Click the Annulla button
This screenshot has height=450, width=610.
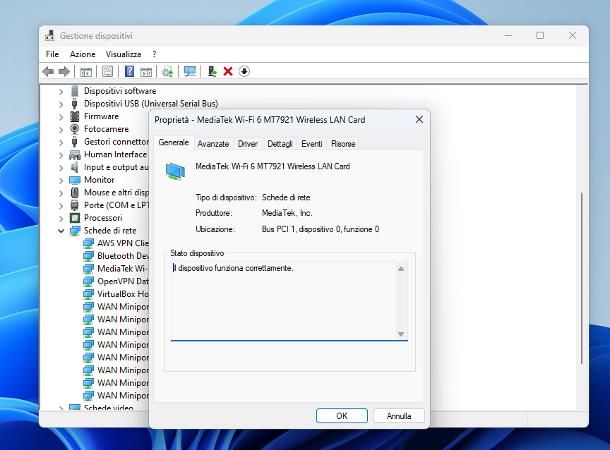click(x=399, y=416)
